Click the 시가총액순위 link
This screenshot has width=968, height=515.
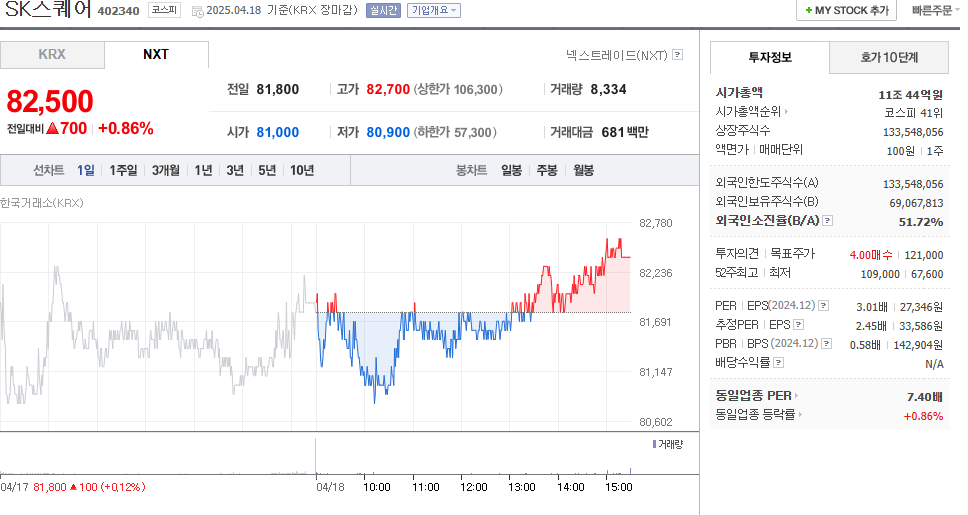[748, 112]
